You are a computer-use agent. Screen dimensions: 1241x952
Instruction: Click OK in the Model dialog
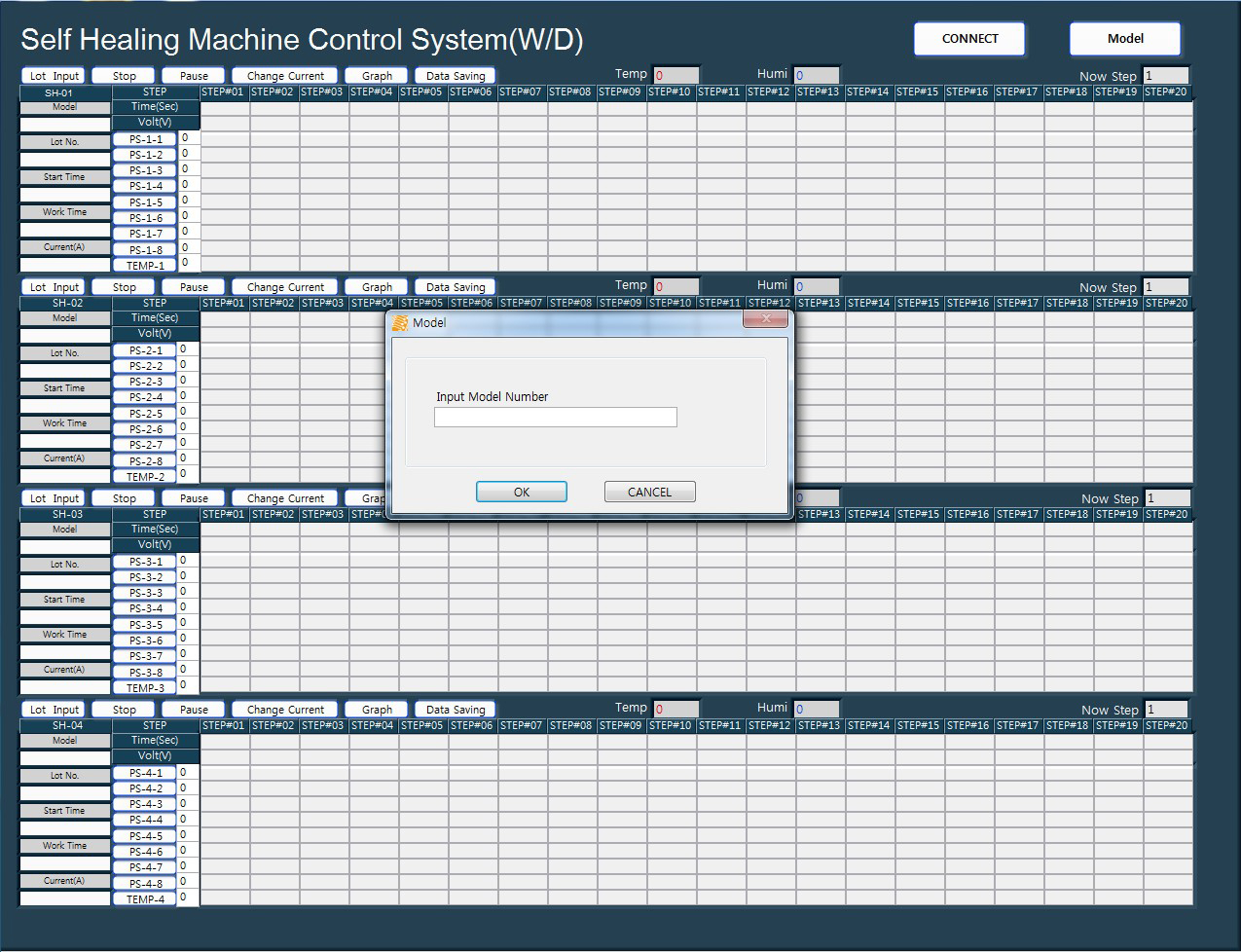[521, 492]
